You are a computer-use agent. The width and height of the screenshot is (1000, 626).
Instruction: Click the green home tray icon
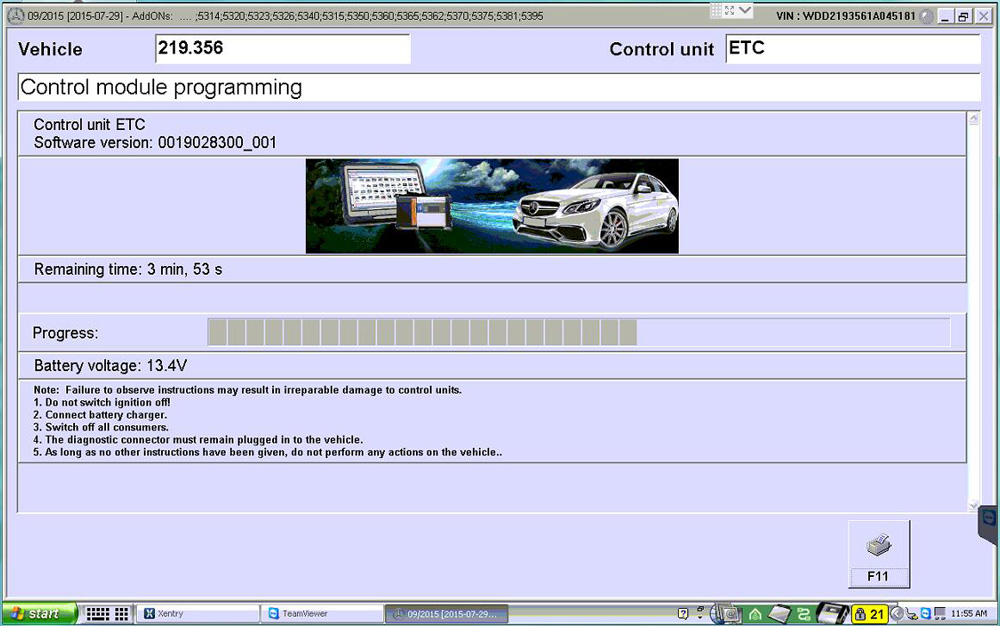coord(755,615)
